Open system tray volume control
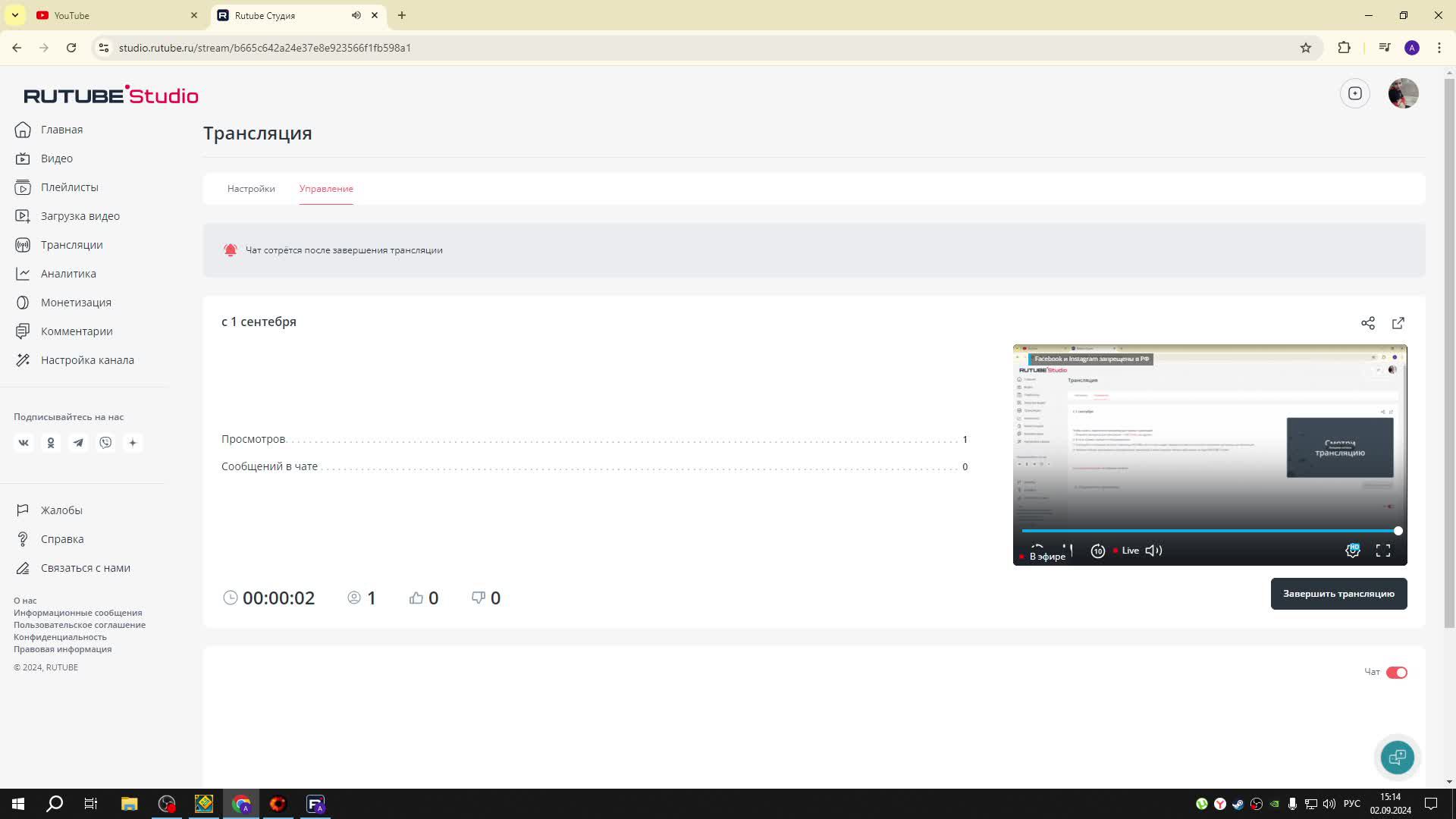The width and height of the screenshot is (1456, 819). point(1329,804)
